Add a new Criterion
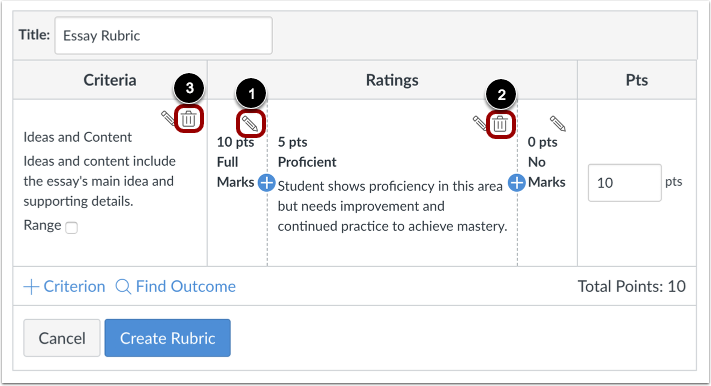711x386 pixels. (x=64, y=287)
